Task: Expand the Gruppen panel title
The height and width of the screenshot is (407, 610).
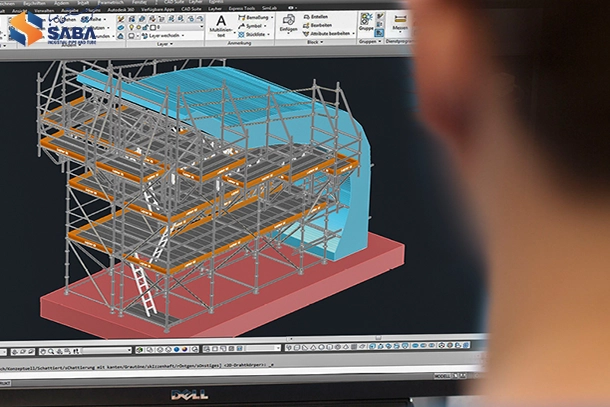Action: (x=369, y=41)
